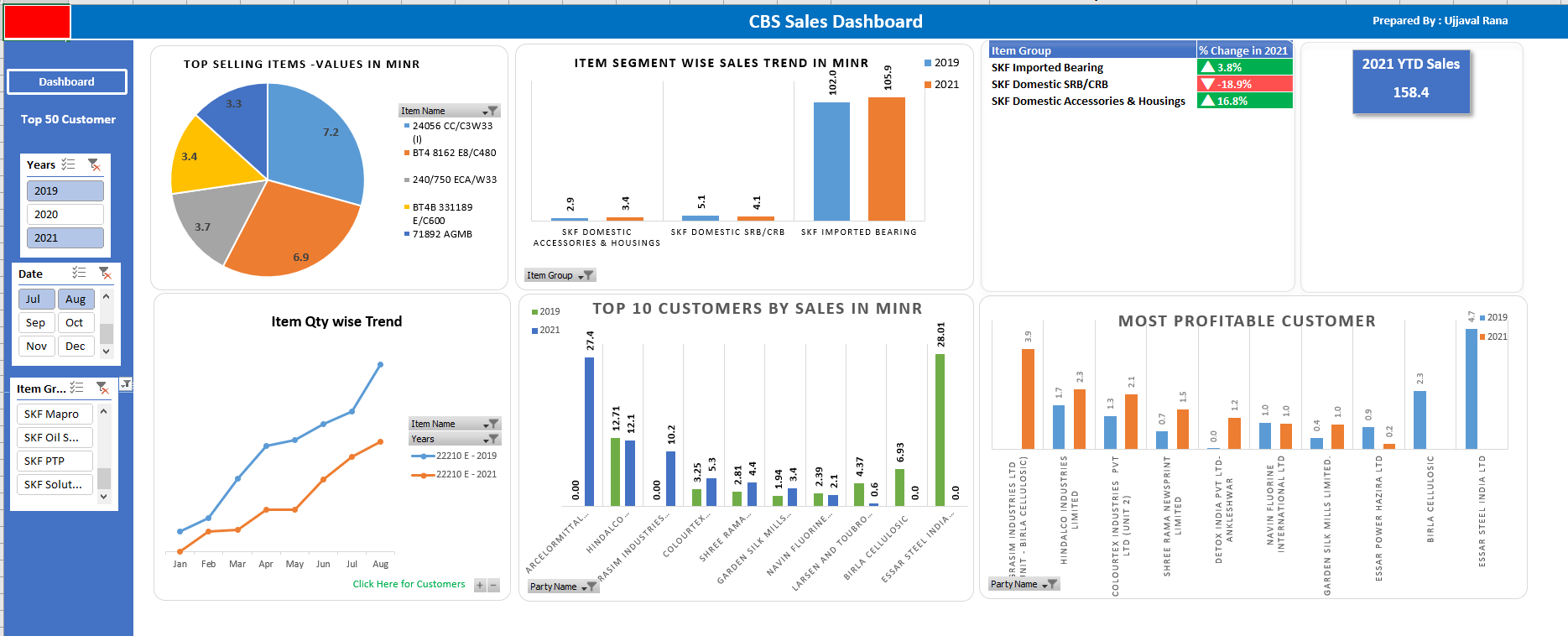Open Party Name filter under Most Profitable Customer
This screenshot has height=636, width=1568.
pyautogui.click(x=1050, y=584)
